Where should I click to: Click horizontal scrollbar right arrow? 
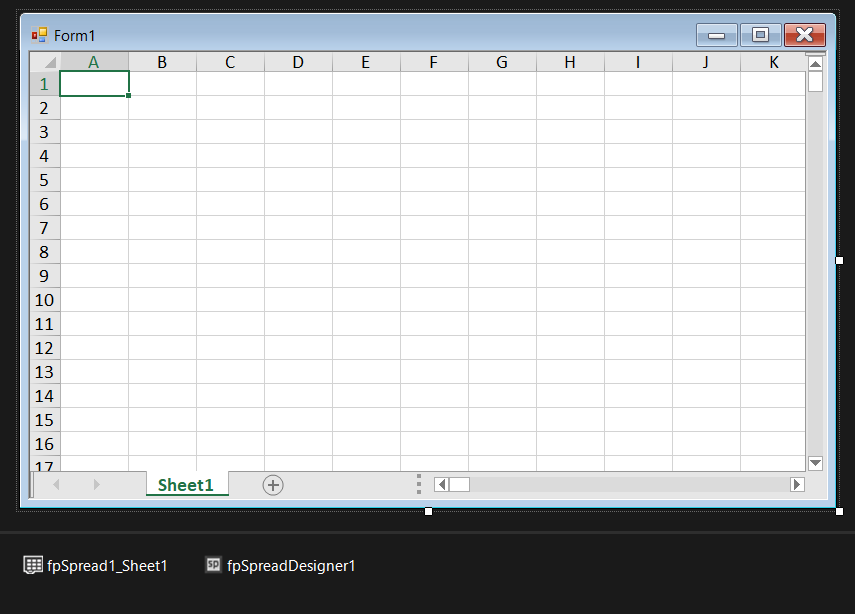[x=797, y=484]
